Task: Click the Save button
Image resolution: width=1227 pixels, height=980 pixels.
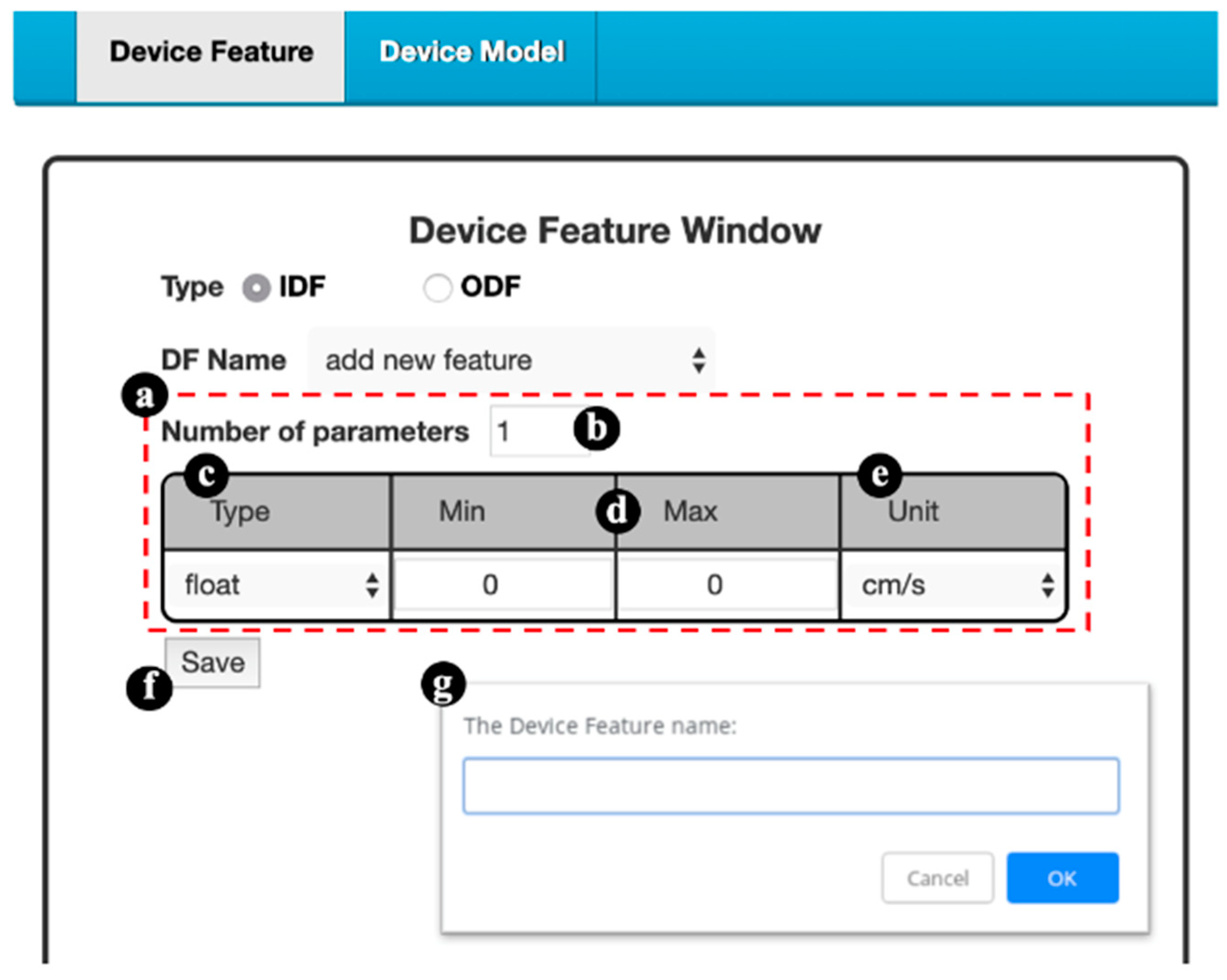Action: point(213,662)
